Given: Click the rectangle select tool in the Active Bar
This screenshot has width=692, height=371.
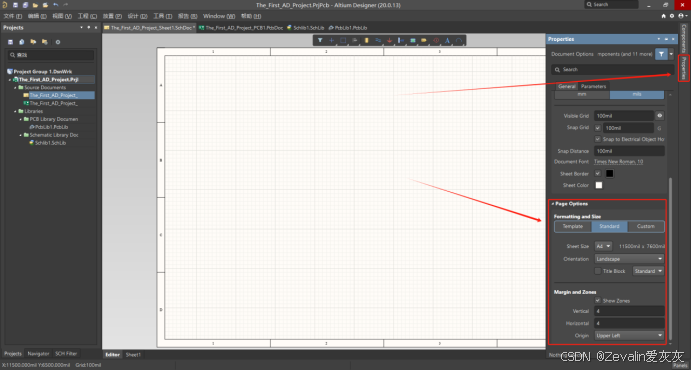Looking at the screenshot, I should click(x=343, y=41).
